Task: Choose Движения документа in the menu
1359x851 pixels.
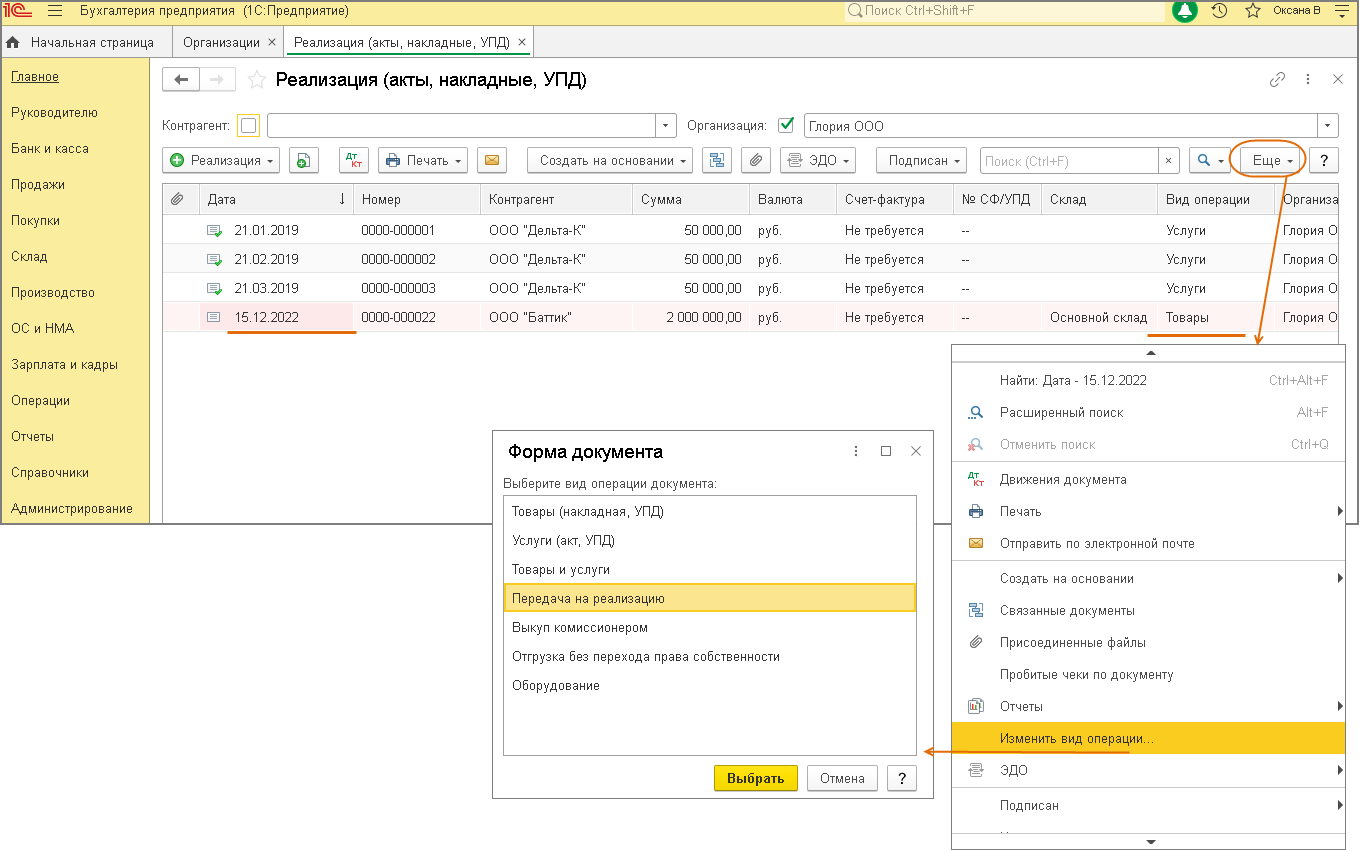Action: point(1148,479)
